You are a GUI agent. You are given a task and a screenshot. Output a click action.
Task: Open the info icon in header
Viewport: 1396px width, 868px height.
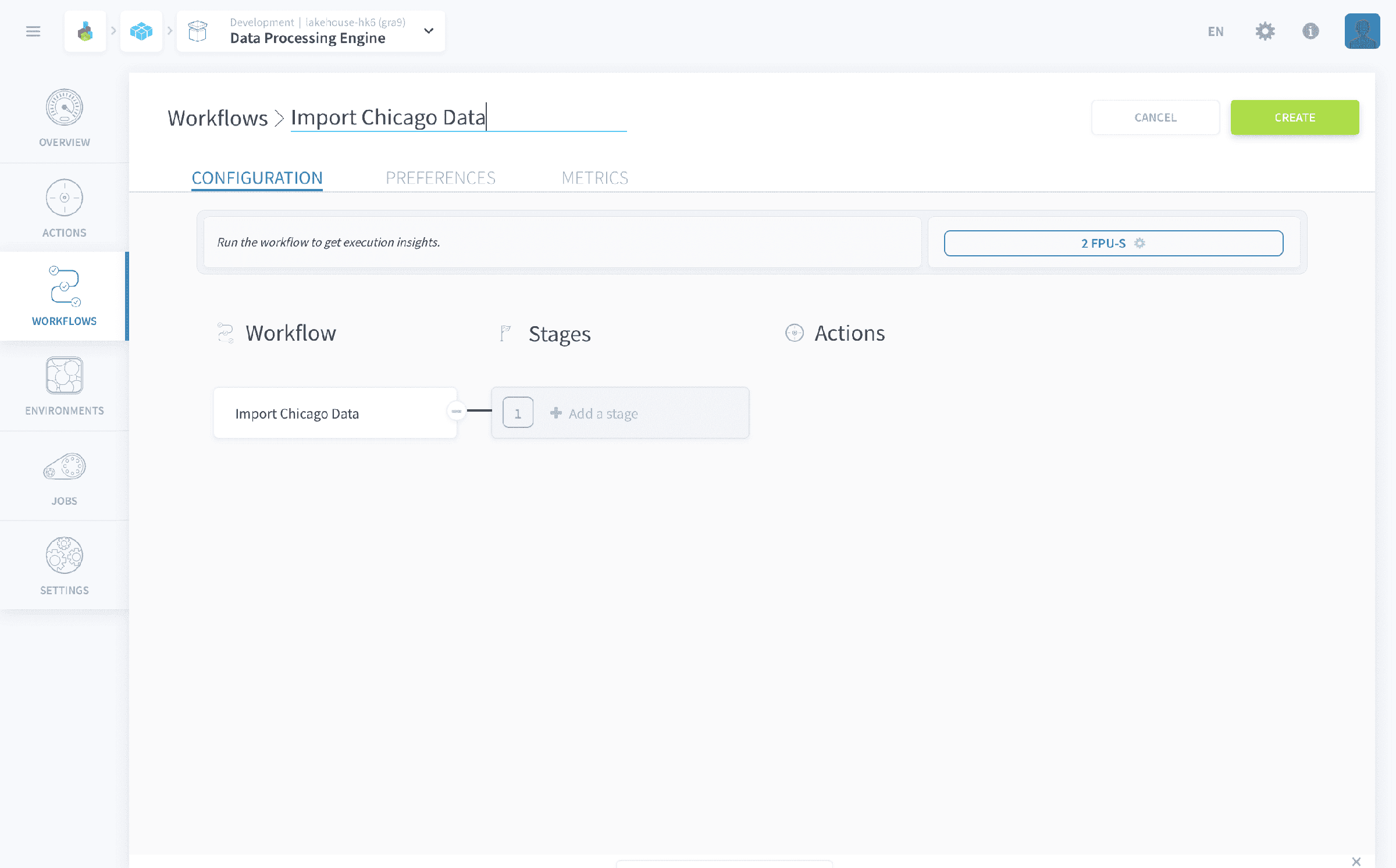[1310, 31]
